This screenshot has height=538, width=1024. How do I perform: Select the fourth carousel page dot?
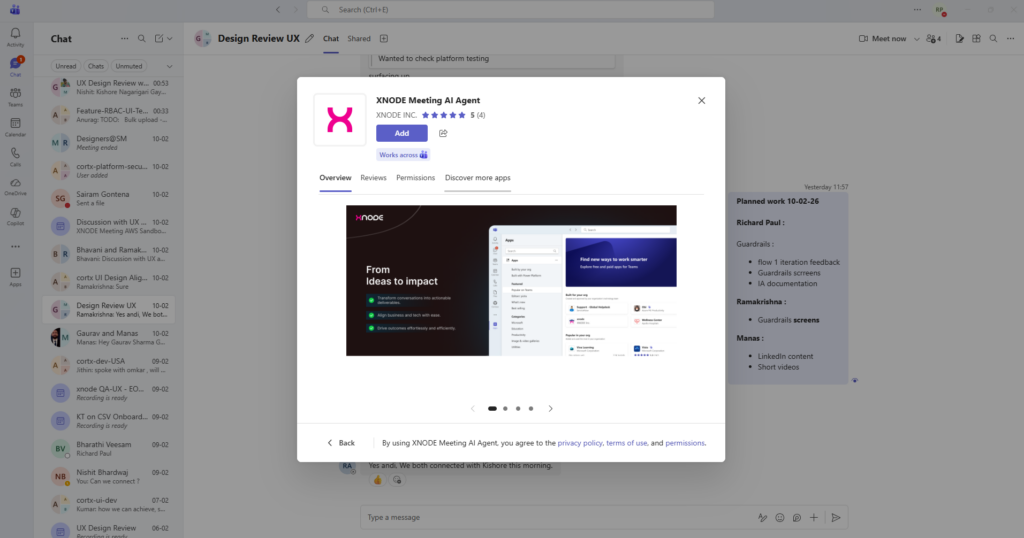pos(531,408)
